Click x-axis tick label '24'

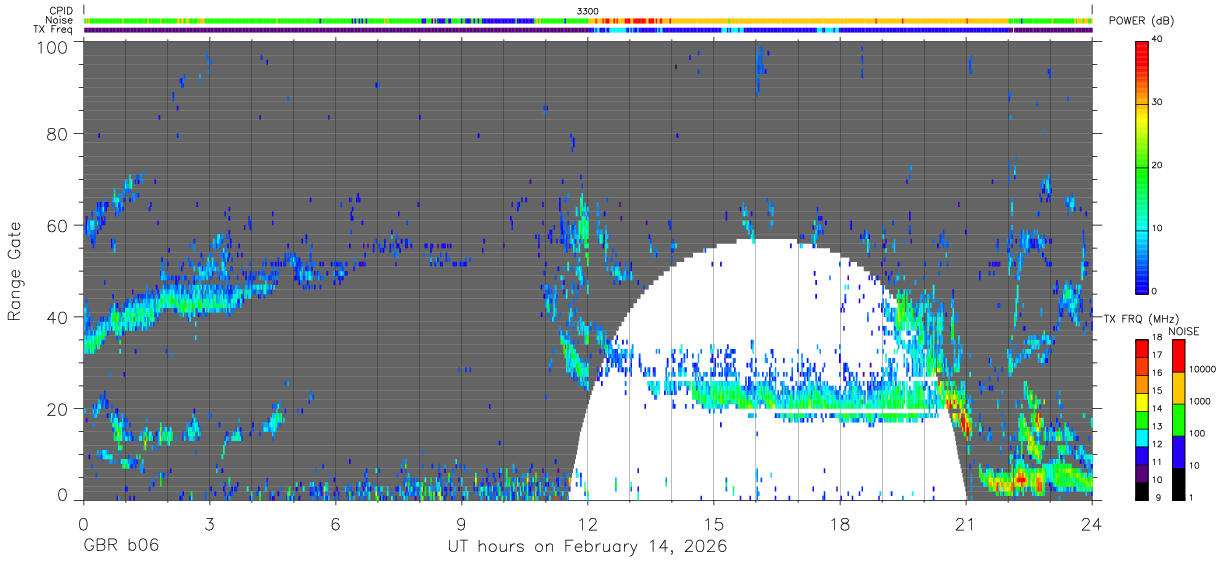click(1092, 523)
